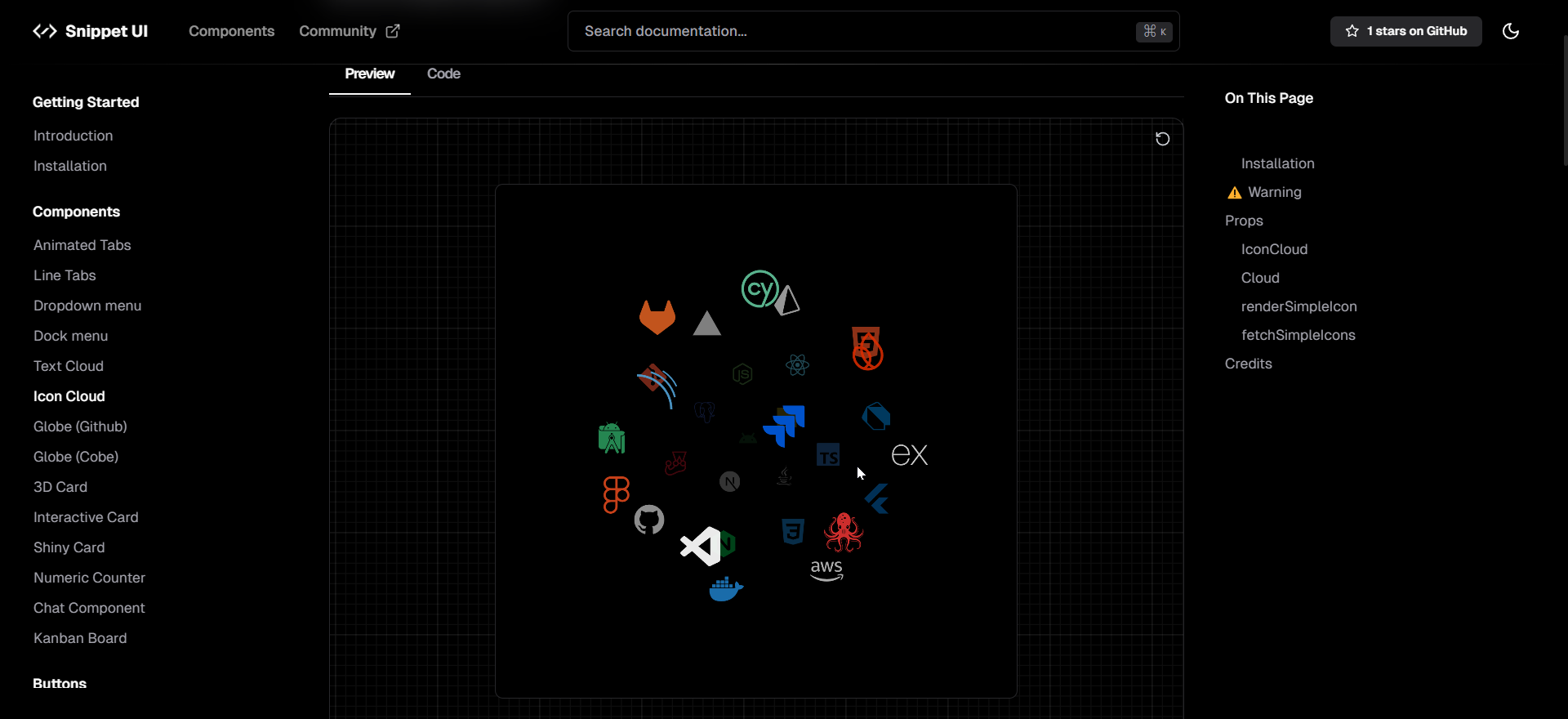
Task: Open Interactive Card component page
Action: tap(86, 517)
